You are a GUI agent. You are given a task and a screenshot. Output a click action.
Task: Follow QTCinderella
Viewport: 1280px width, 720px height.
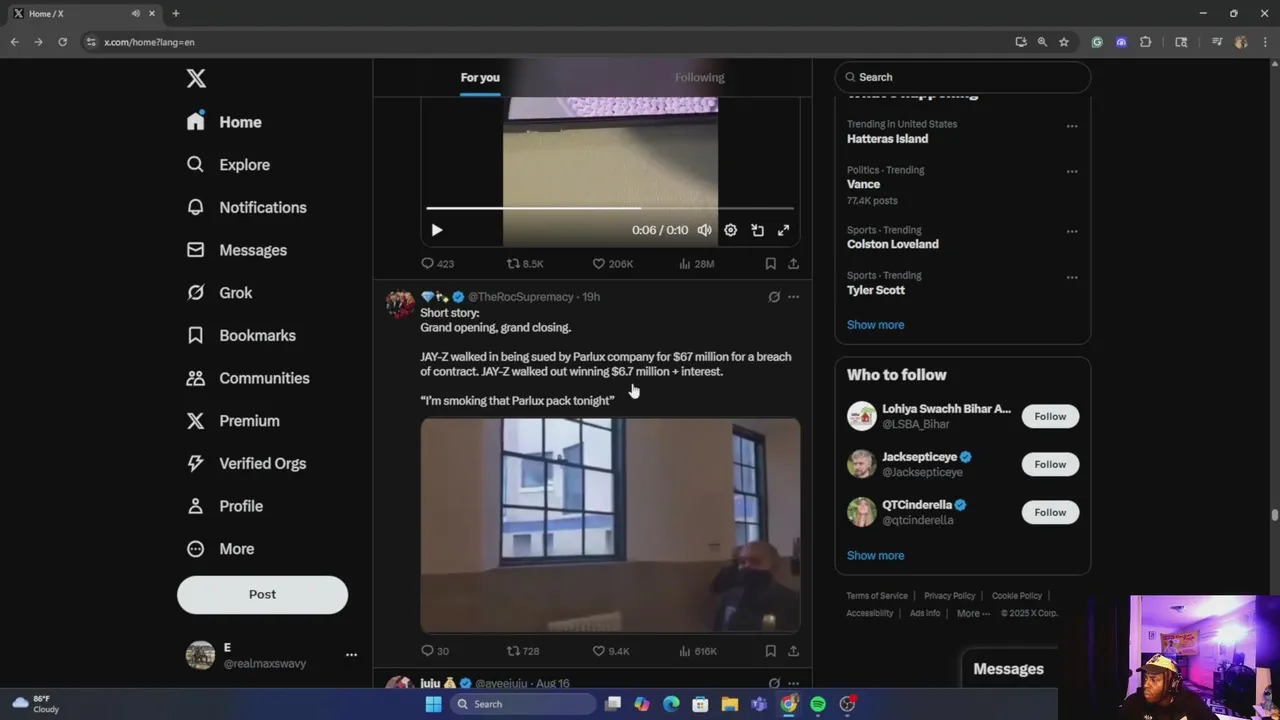point(1050,512)
